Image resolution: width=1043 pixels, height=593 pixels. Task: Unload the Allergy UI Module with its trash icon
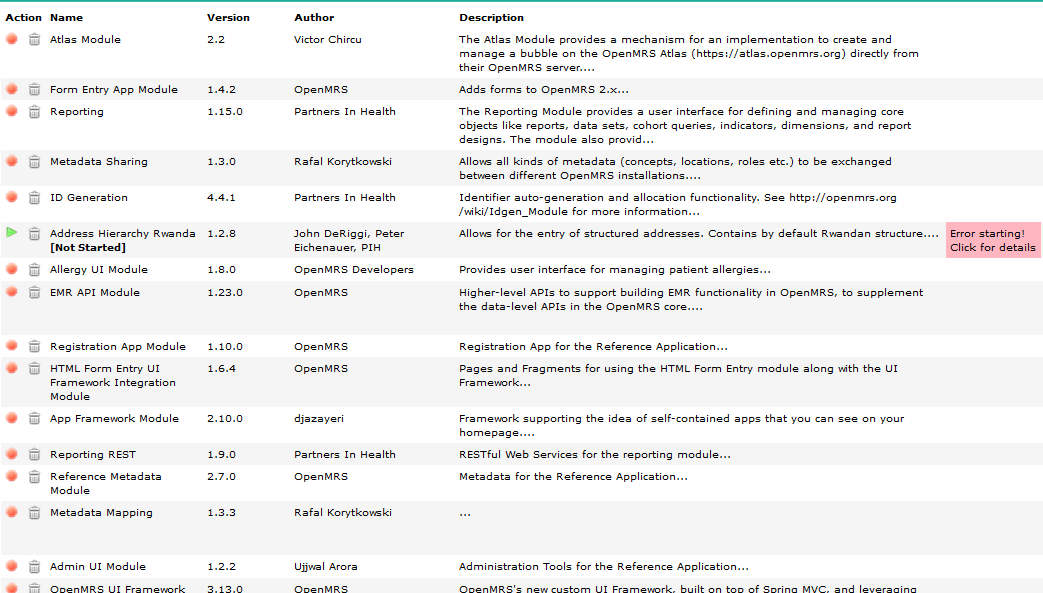[x=34, y=269]
